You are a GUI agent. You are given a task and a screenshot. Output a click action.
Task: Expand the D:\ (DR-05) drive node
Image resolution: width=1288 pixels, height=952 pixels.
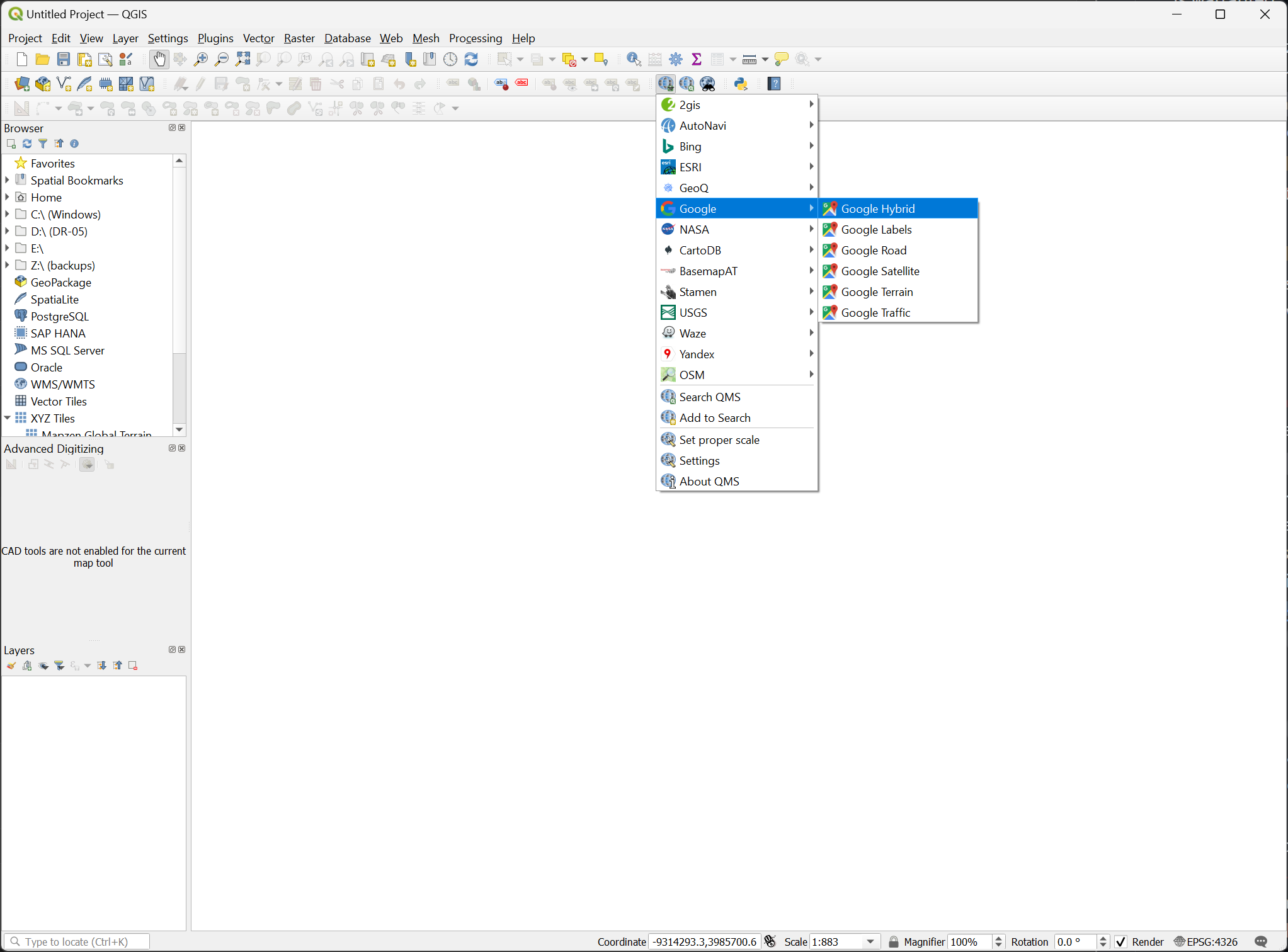(7, 231)
